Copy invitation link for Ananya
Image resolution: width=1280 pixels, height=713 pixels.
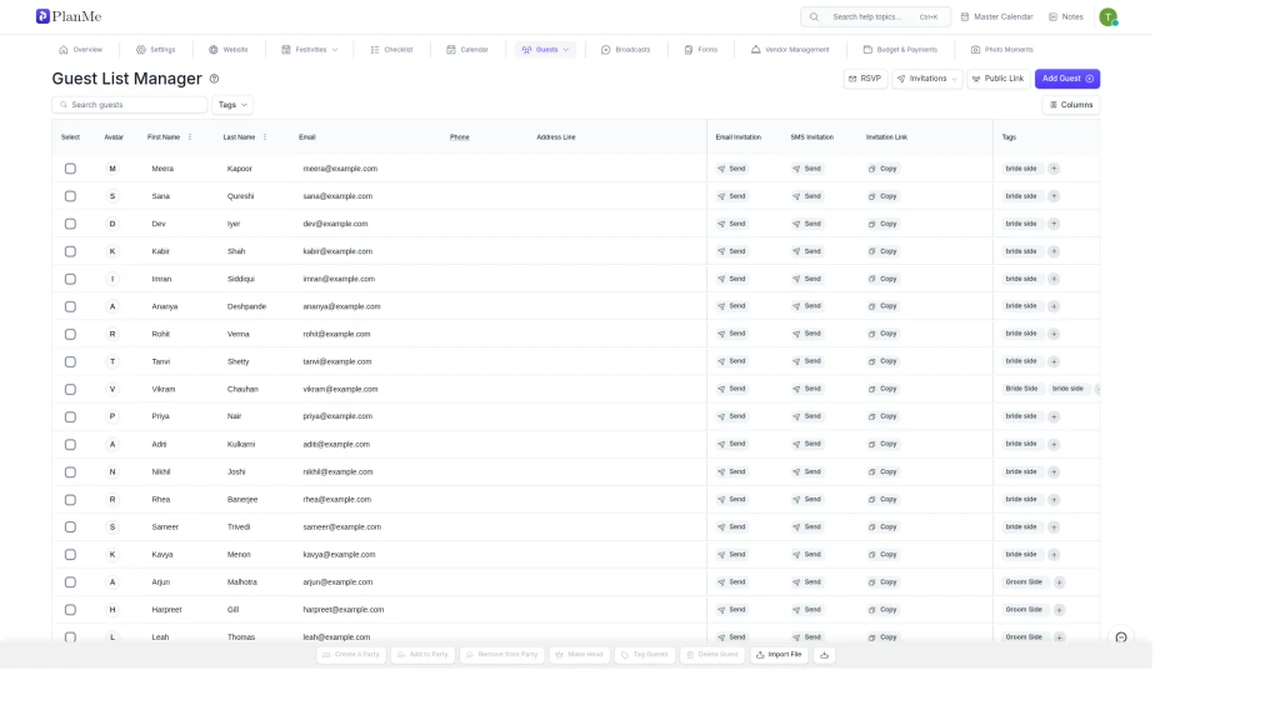tap(883, 306)
